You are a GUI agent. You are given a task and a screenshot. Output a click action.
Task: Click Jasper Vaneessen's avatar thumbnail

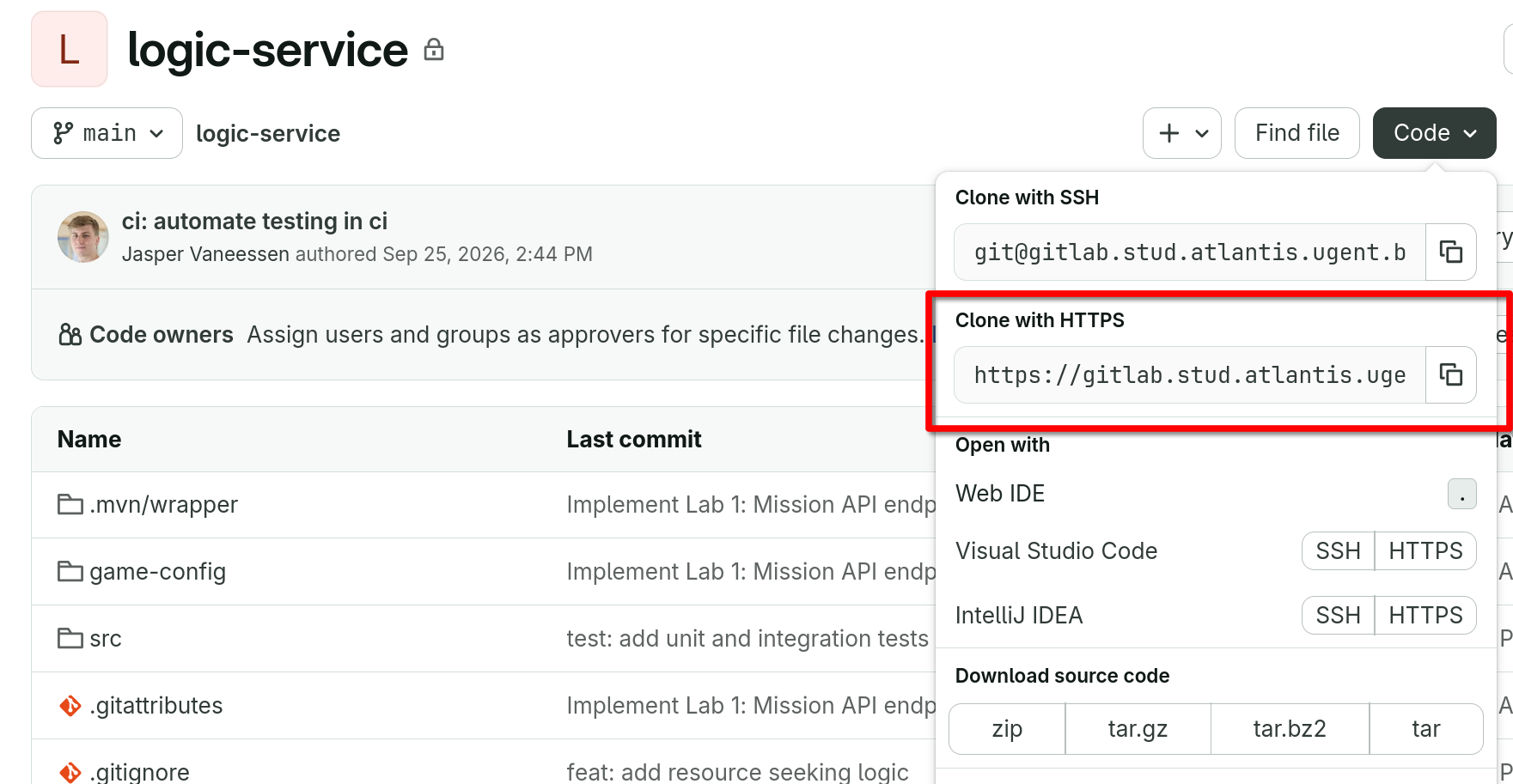[83, 237]
